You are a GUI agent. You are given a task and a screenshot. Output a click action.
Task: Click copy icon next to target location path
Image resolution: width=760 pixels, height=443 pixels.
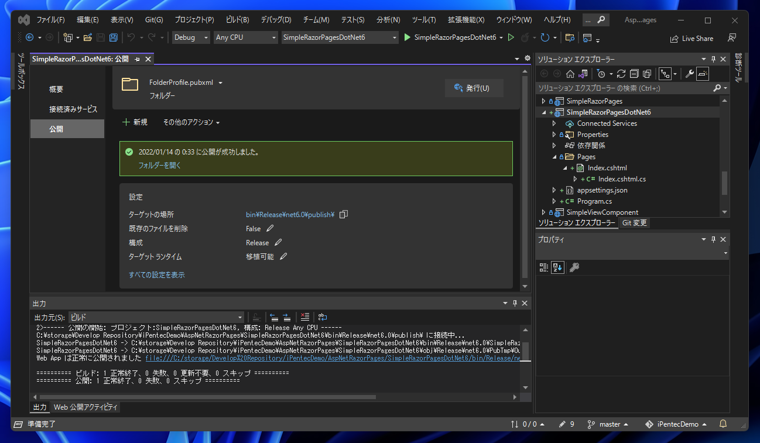click(x=344, y=214)
